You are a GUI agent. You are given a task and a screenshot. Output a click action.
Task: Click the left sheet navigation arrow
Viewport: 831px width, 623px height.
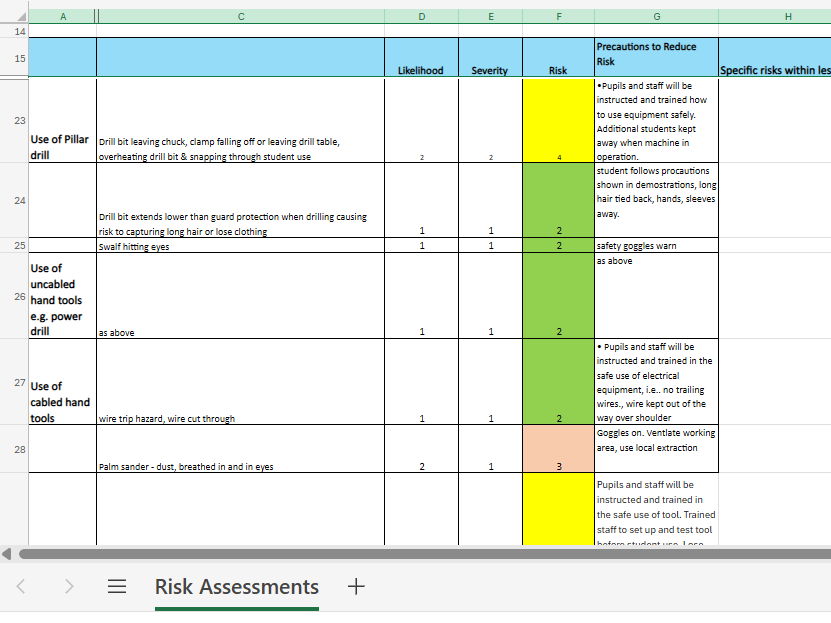click(x=20, y=587)
